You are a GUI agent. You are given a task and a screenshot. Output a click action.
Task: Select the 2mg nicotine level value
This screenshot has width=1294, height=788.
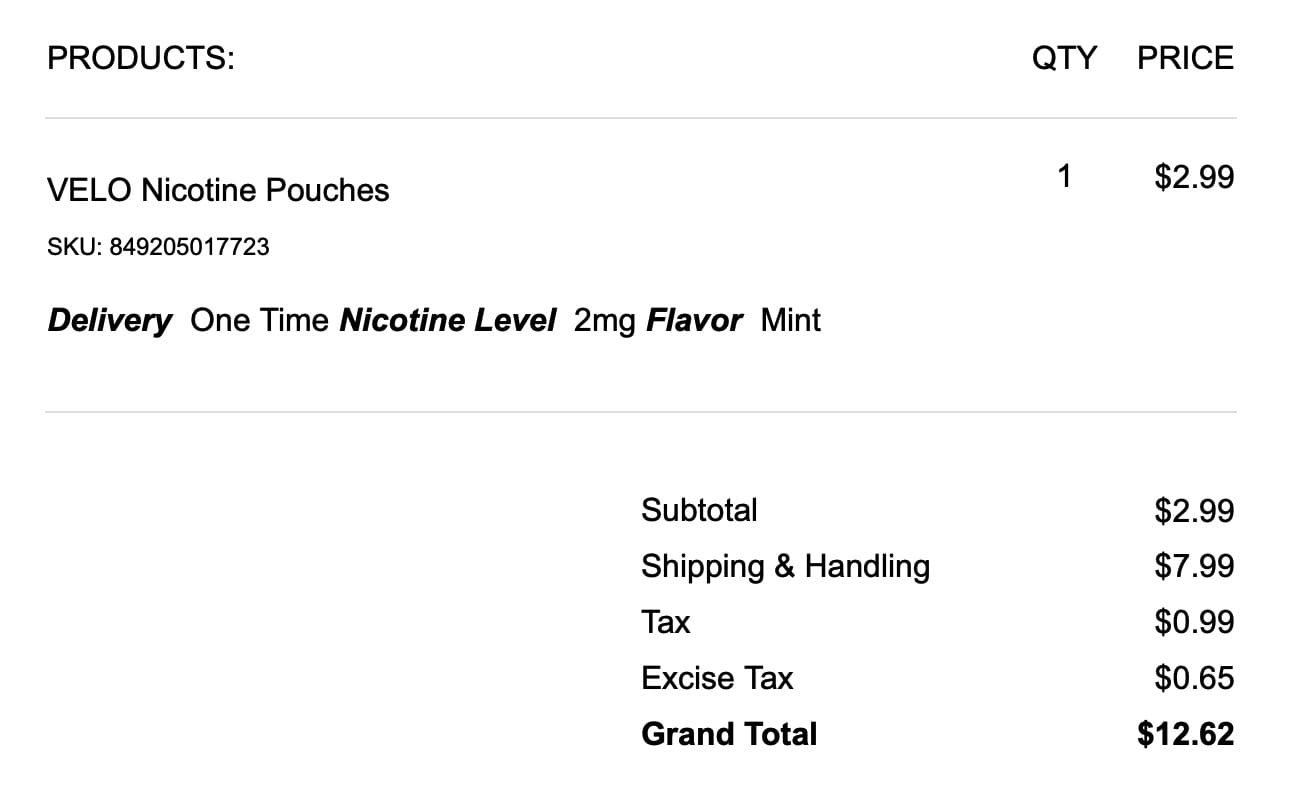click(x=604, y=321)
